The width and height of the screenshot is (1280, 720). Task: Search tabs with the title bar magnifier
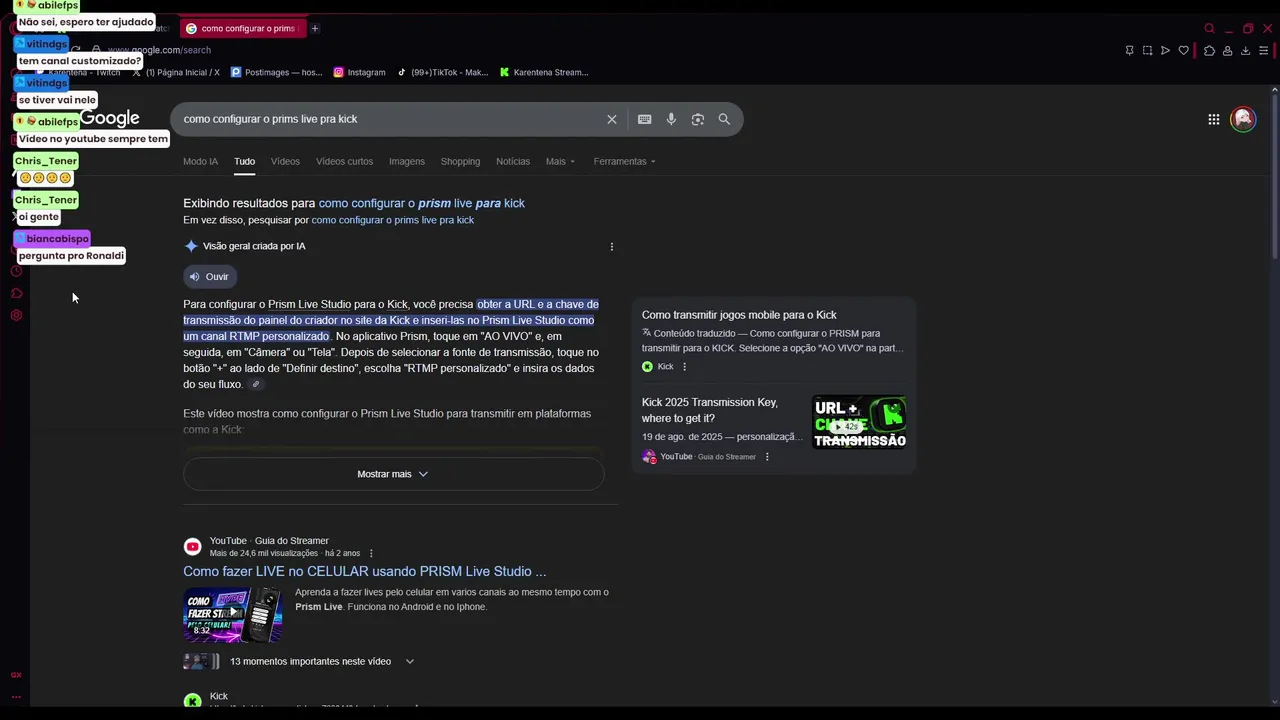pos(1209,28)
